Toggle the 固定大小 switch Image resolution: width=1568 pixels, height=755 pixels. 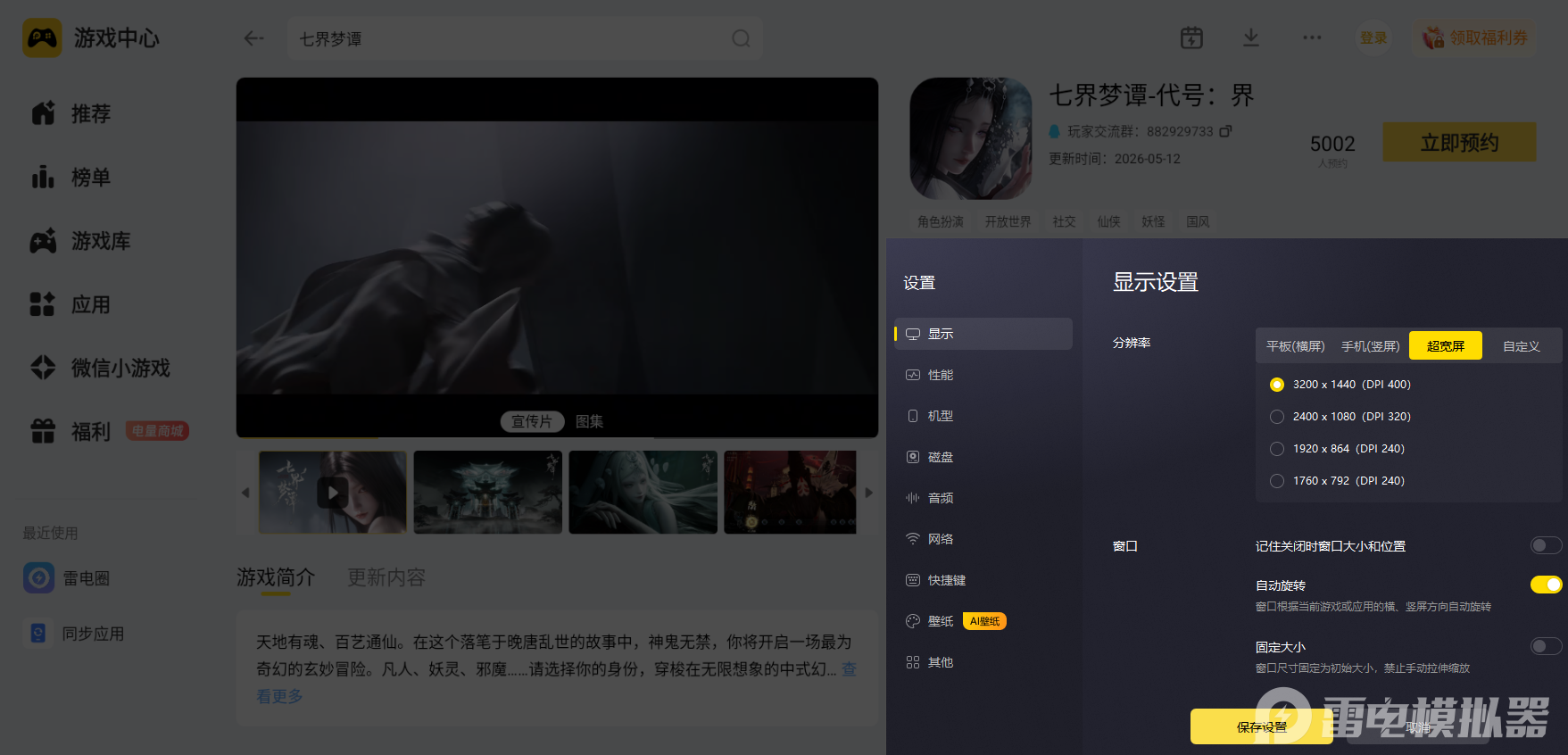1547,646
